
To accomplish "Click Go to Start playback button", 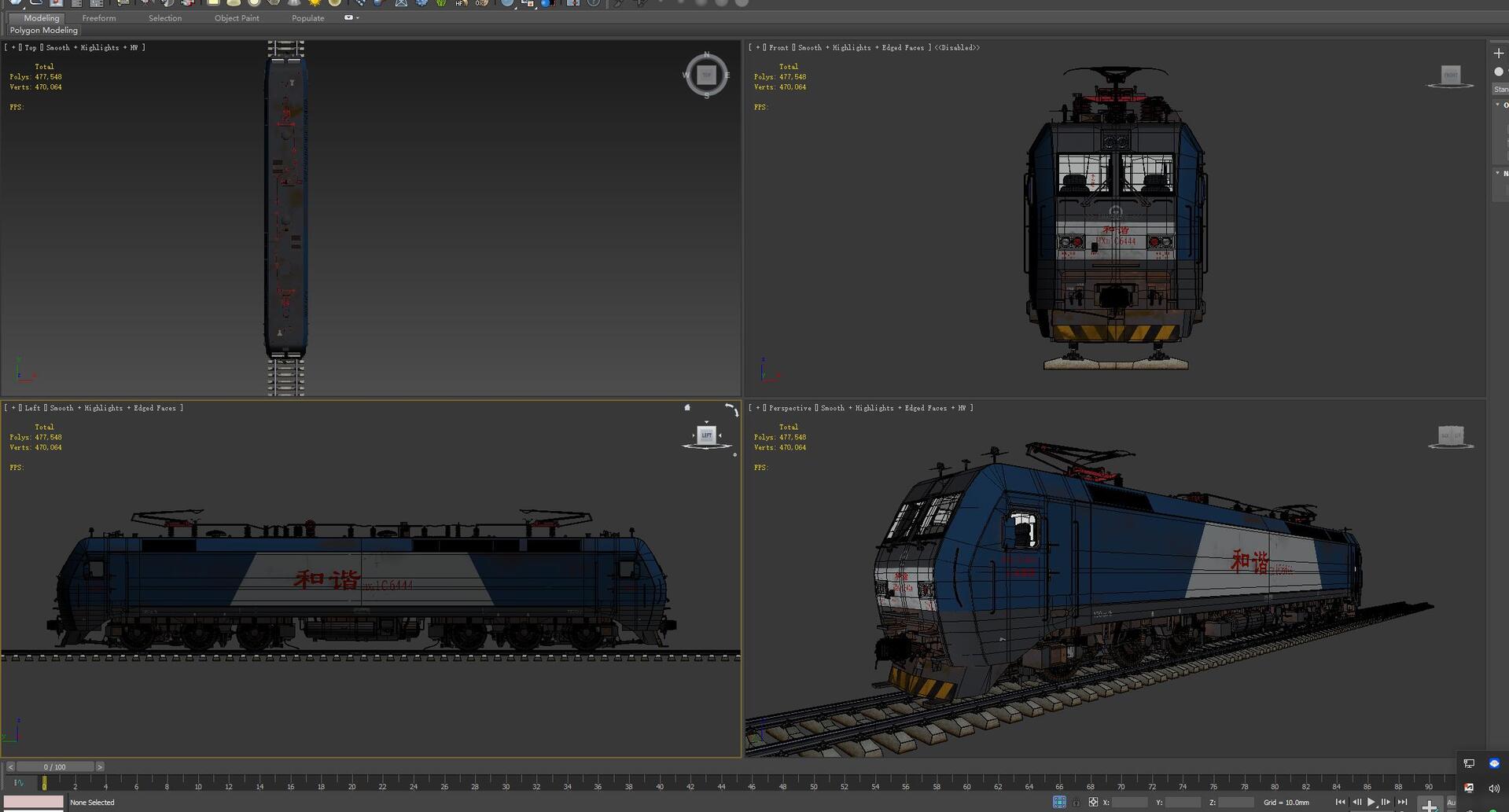I will 1340,802.
